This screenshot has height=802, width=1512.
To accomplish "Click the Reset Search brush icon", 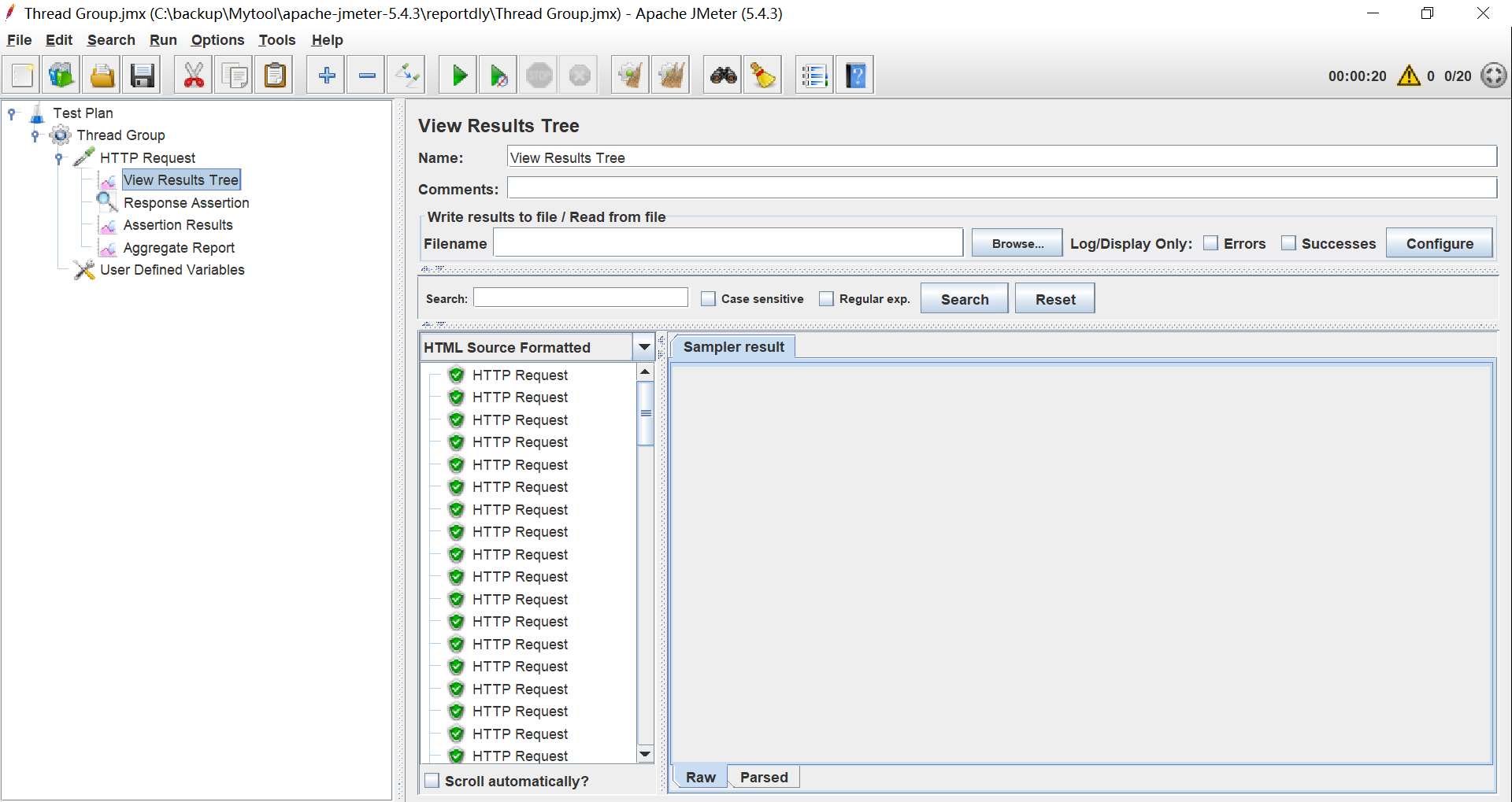I will (763, 76).
